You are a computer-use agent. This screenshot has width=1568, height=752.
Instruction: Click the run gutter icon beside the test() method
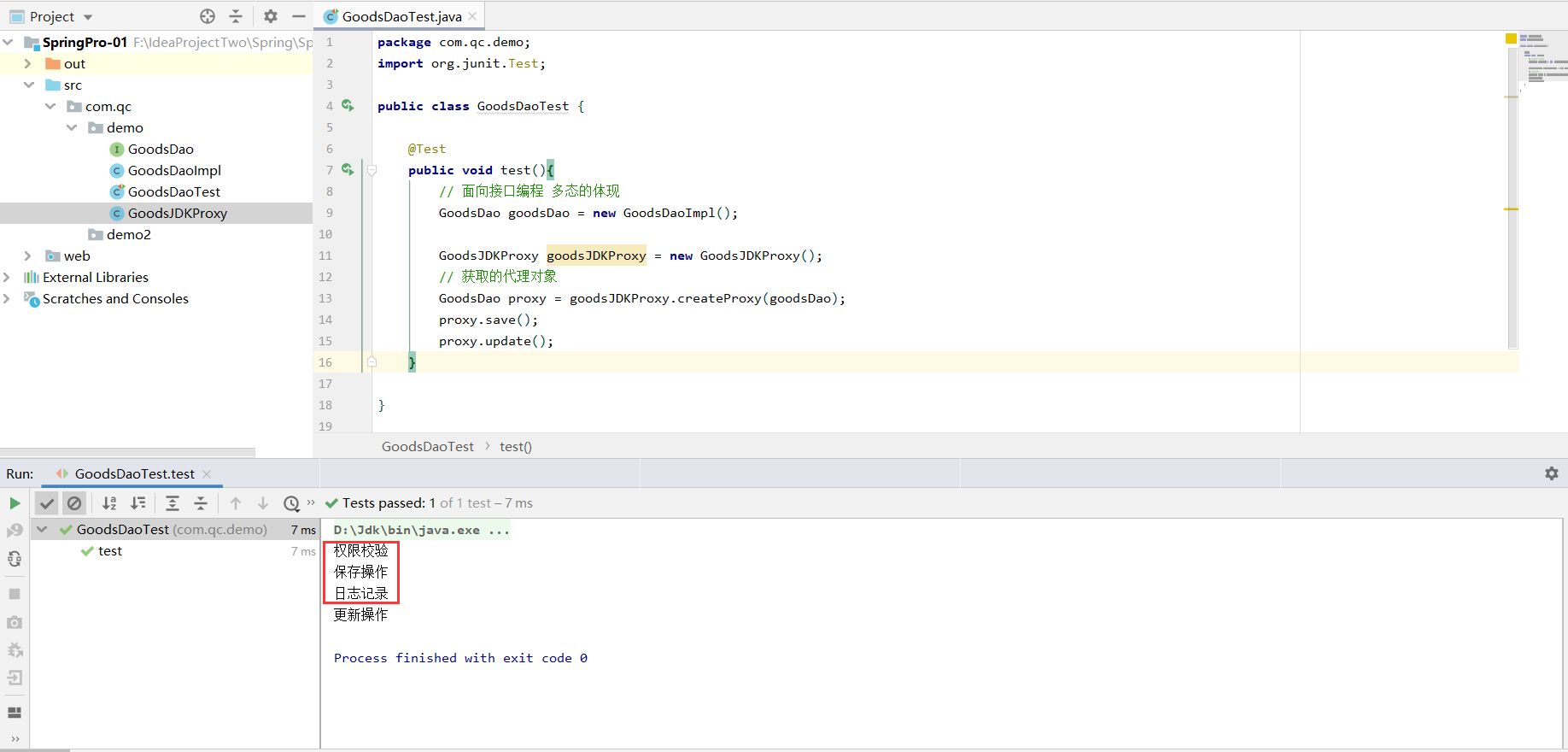348,169
